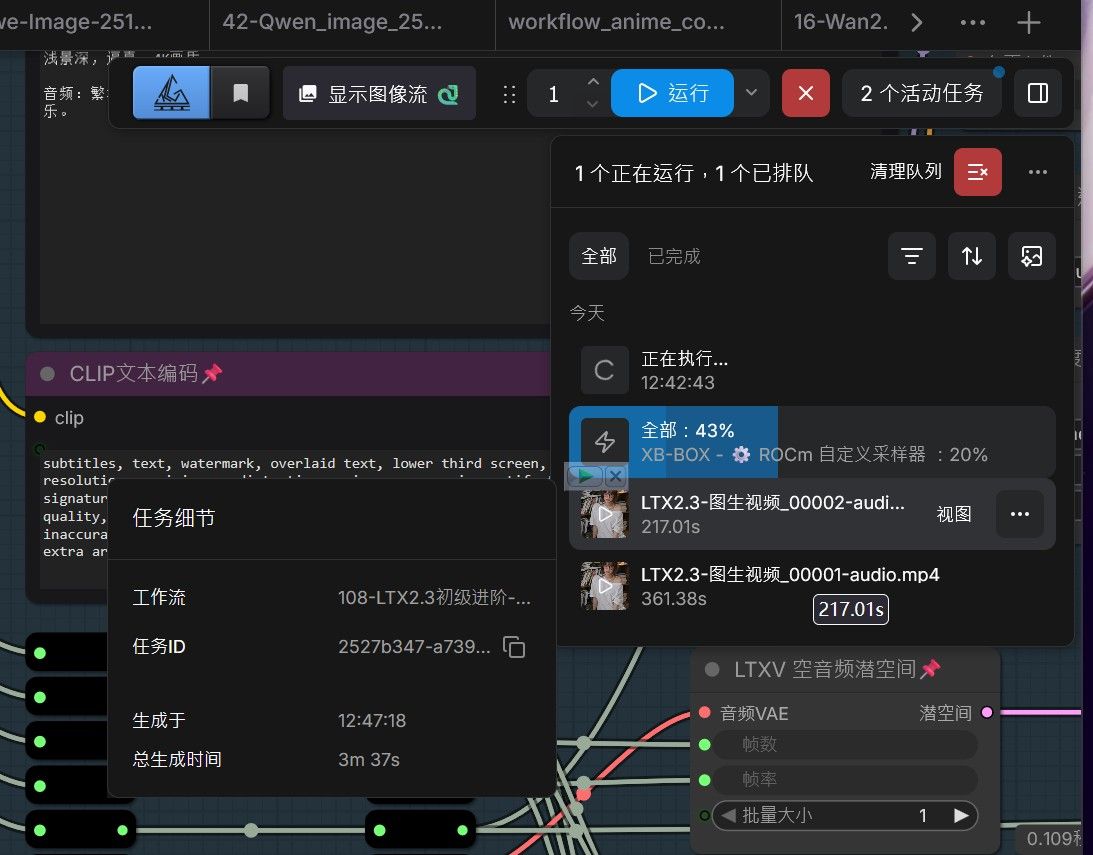Open the queue filter icon
The image size is (1093, 855).
pos(911,256)
